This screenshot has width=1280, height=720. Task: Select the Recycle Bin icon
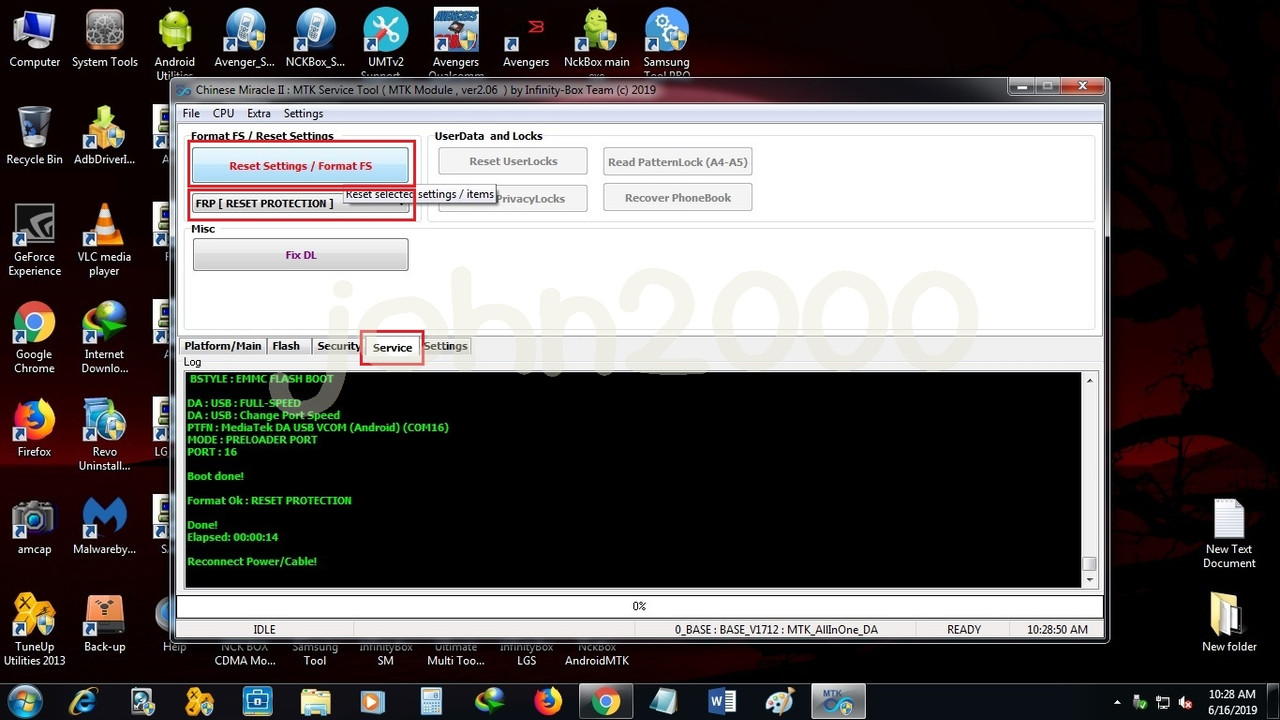[x=35, y=135]
